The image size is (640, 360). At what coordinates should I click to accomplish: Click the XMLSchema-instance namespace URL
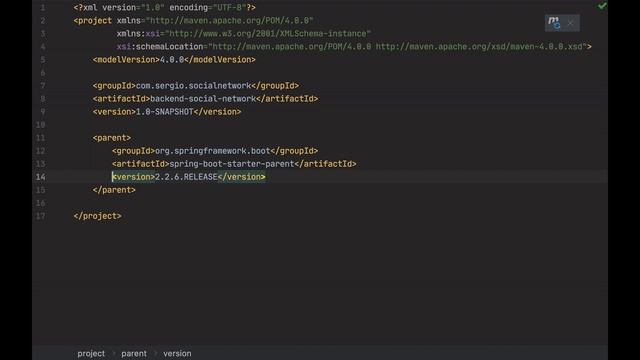268,33
